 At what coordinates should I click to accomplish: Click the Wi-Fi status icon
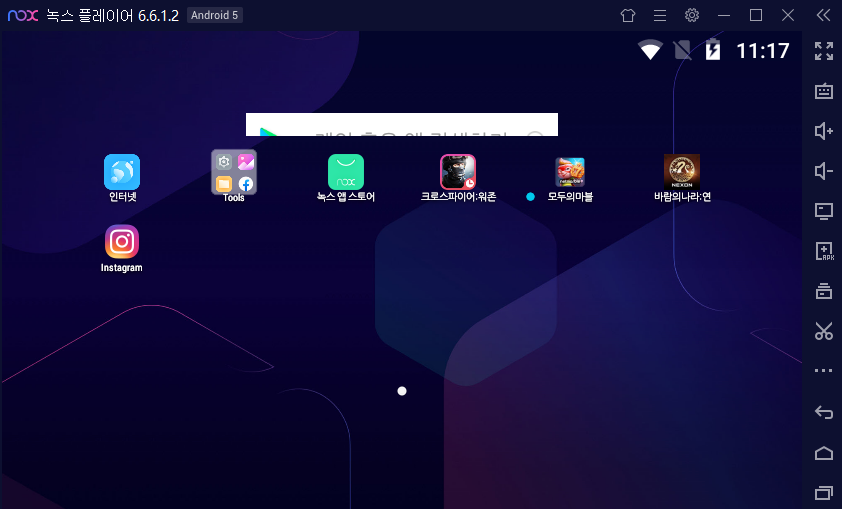click(650, 50)
